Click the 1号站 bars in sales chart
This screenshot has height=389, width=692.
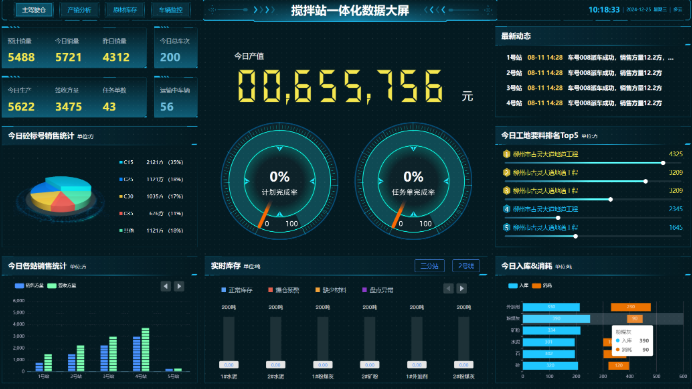point(44,363)
